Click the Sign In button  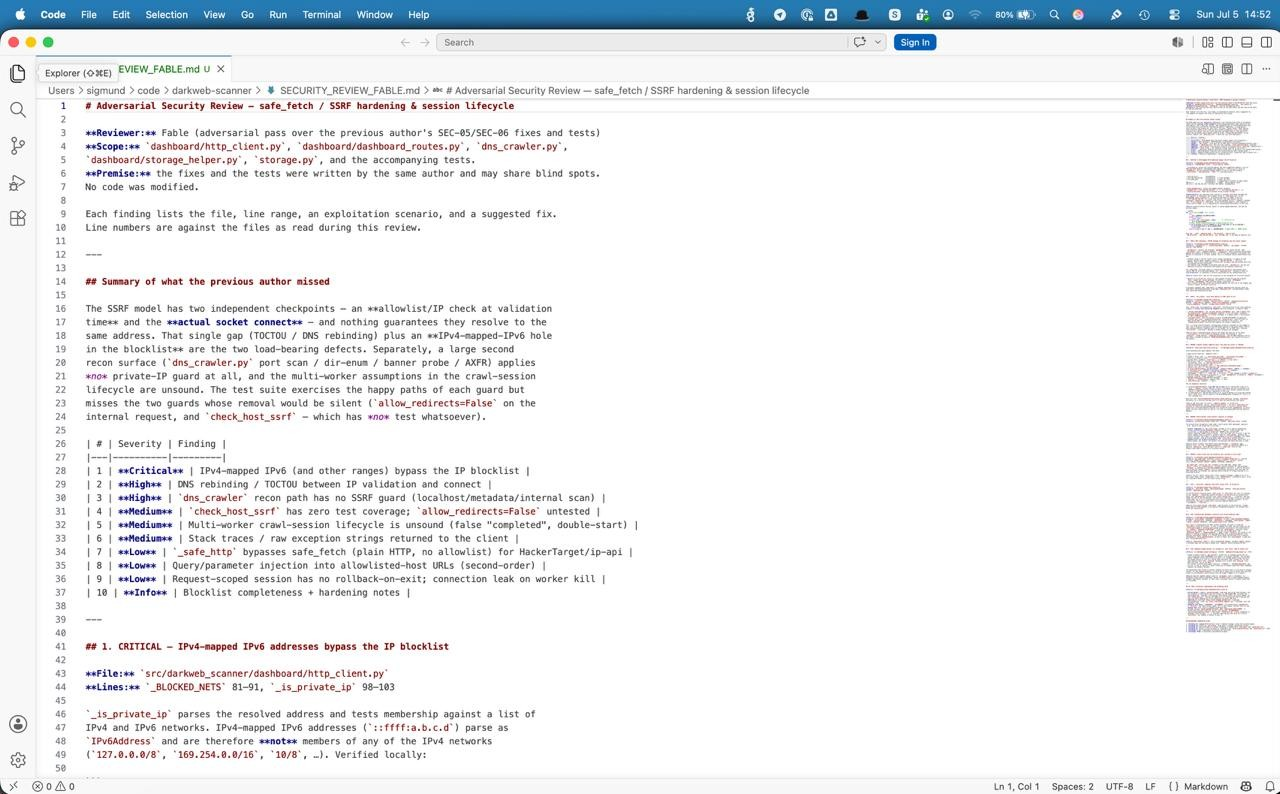[914, 42]
